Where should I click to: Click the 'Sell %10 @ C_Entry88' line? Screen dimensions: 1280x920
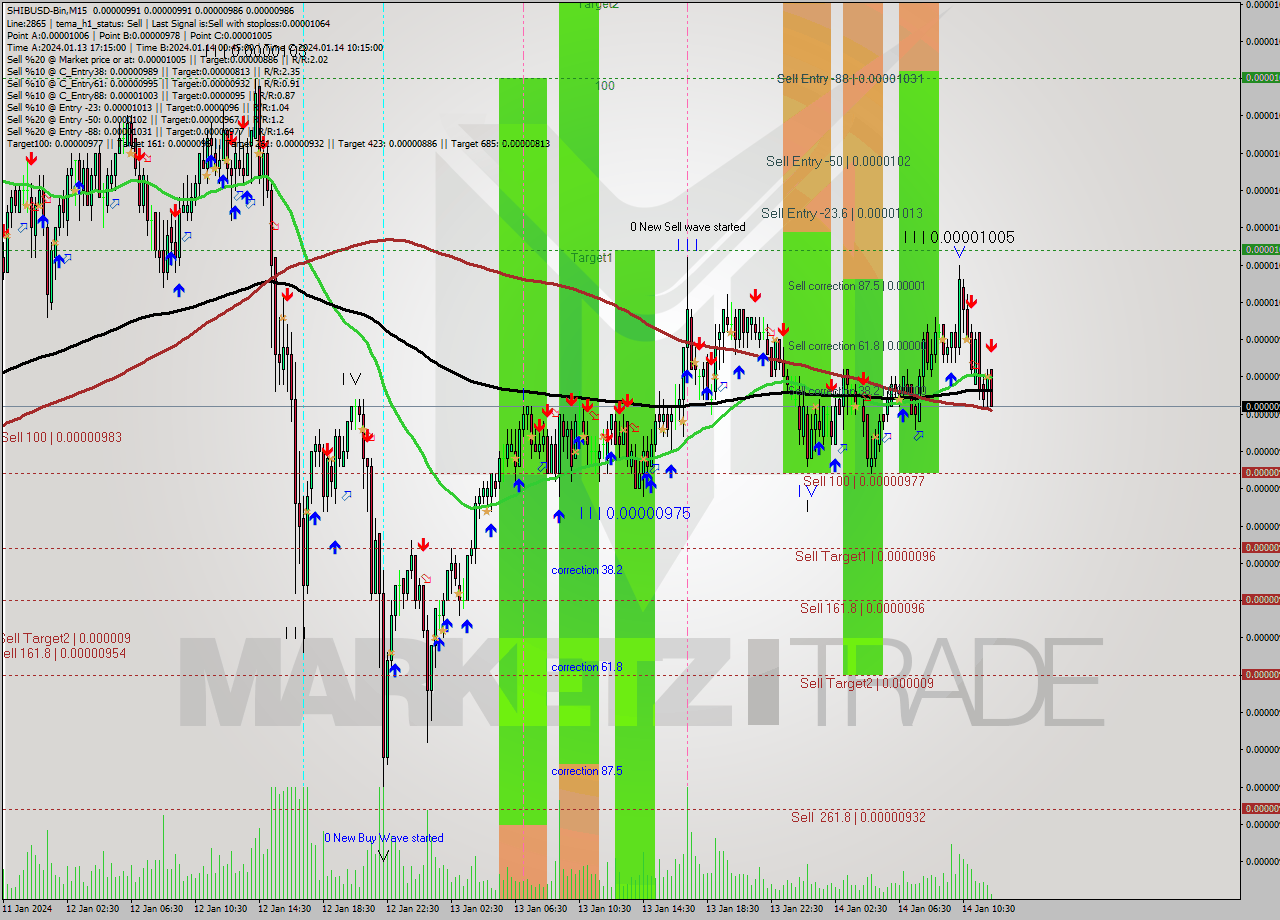tap(149, 95)
